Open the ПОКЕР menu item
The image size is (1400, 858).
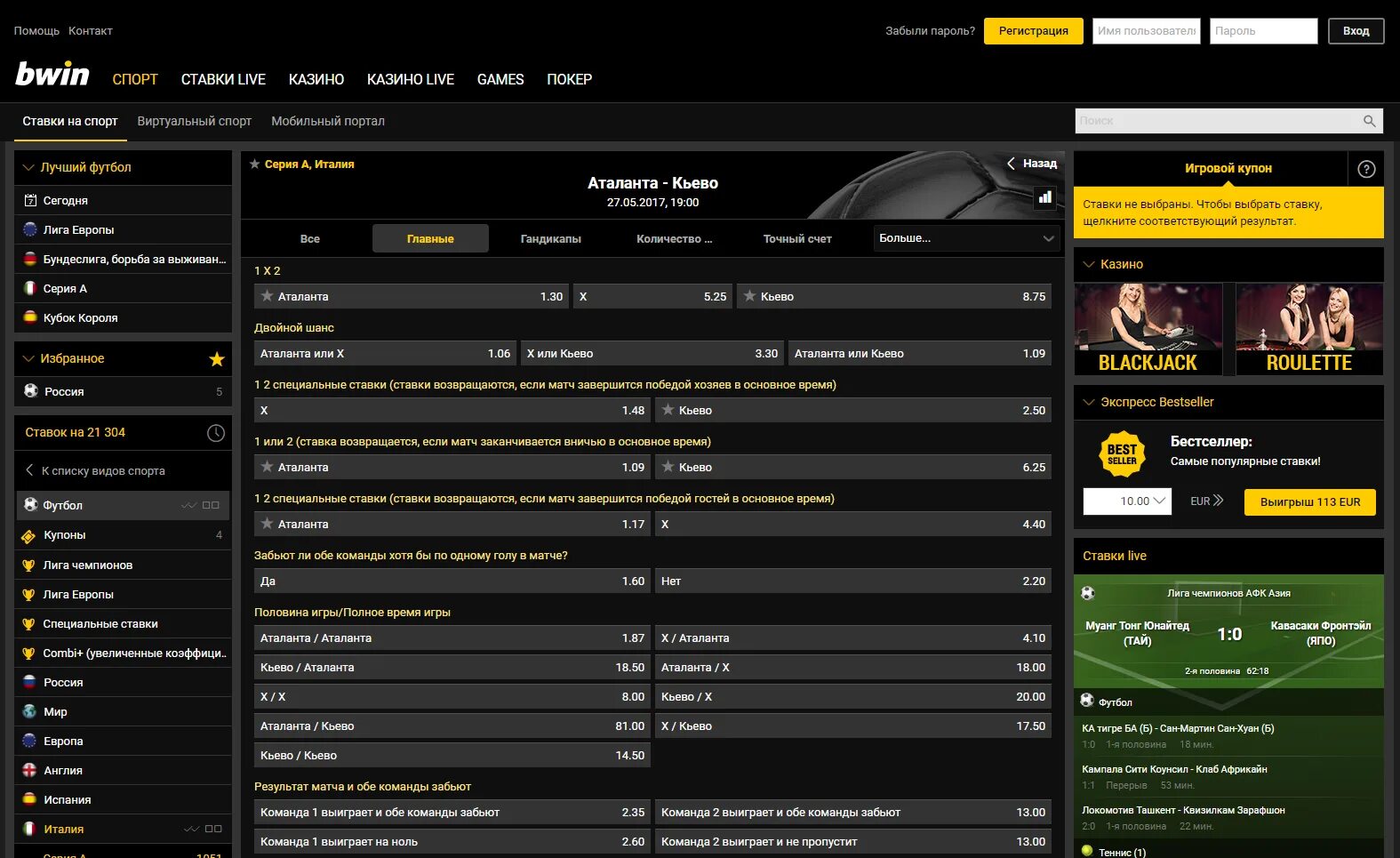click(x=569, y=79)
